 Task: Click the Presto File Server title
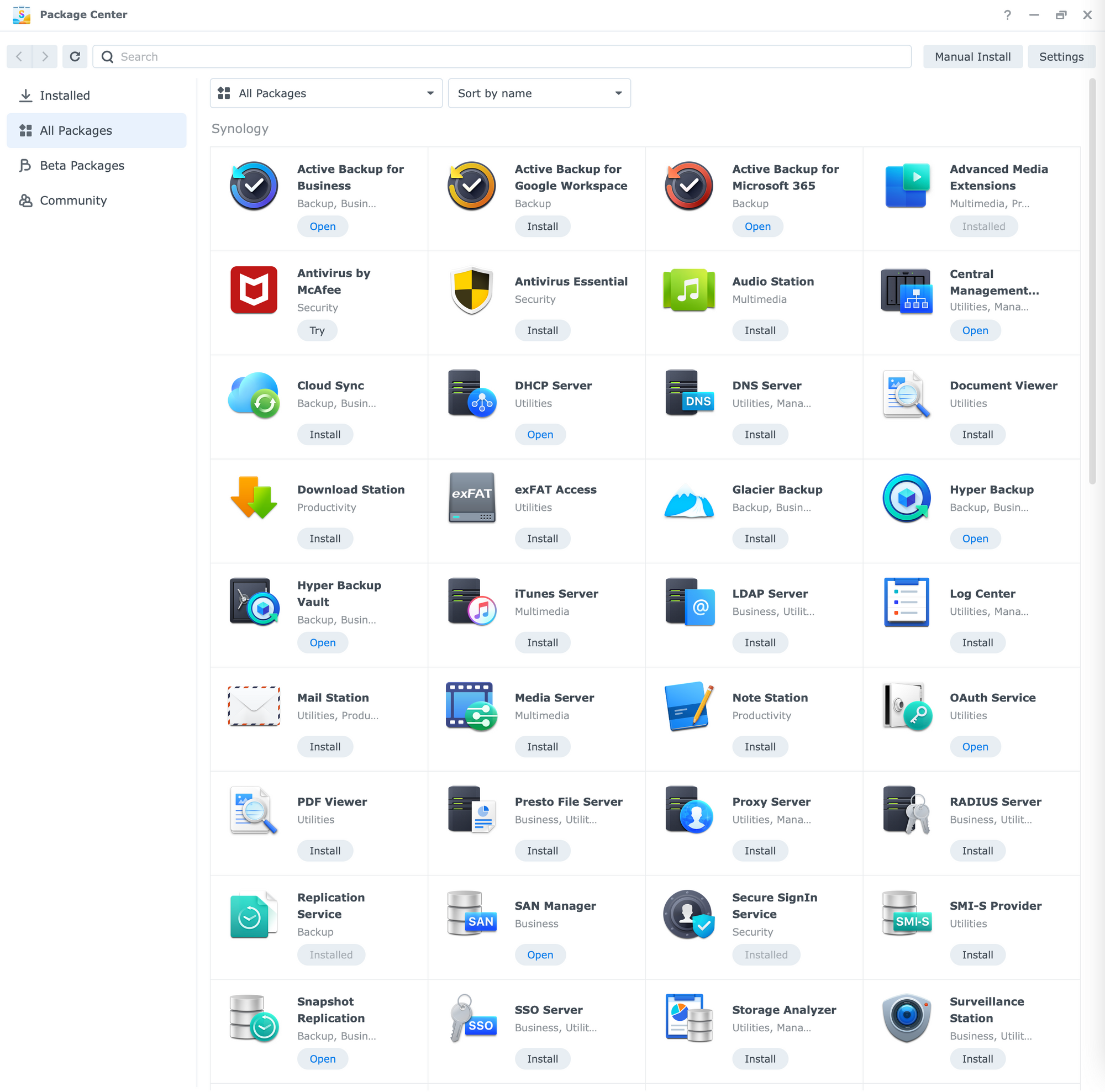[x=569, y=801]
